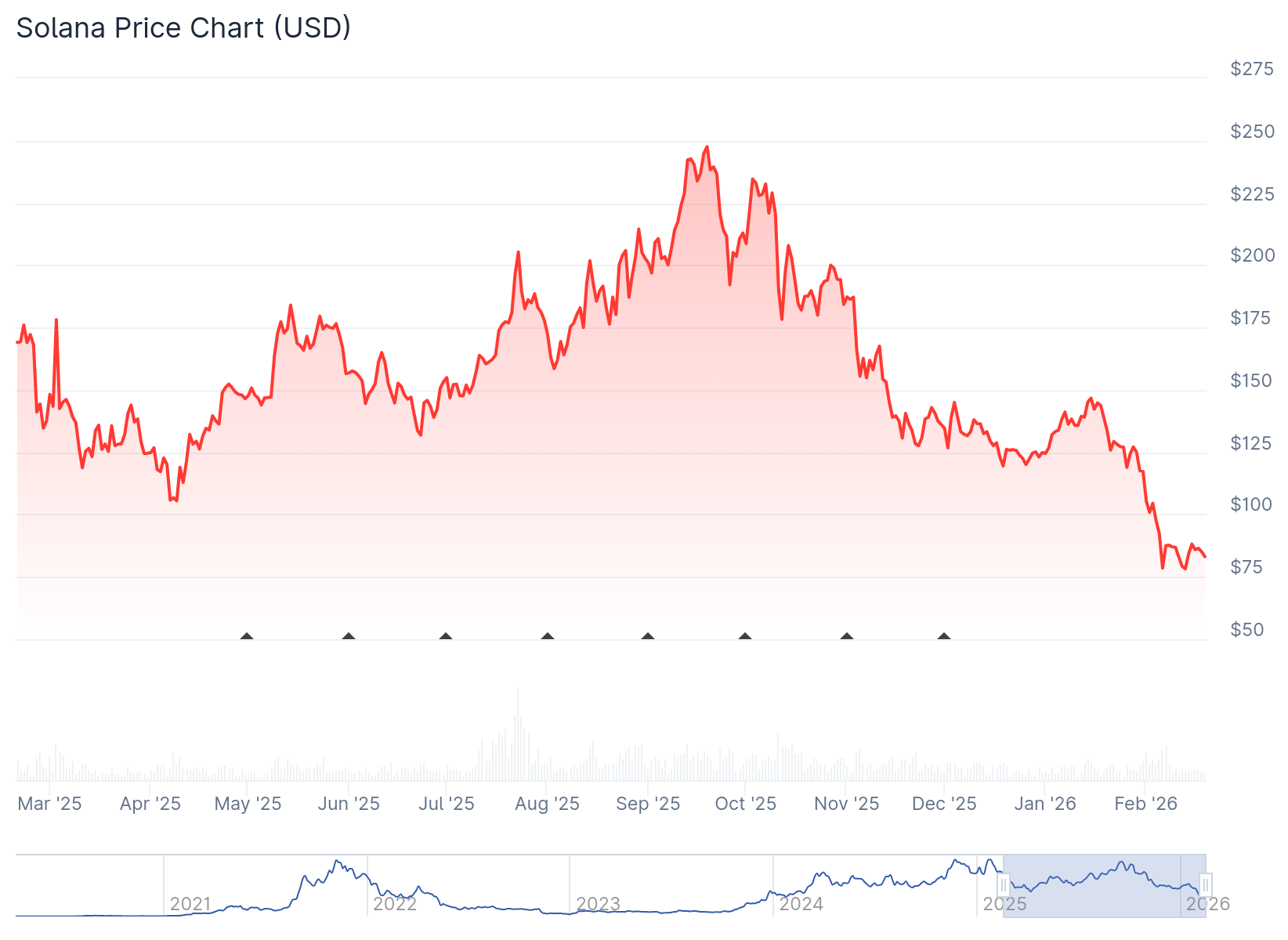Click the 2023 label in the navigator
1288x940 pixels.
click(x=598, y=904)
